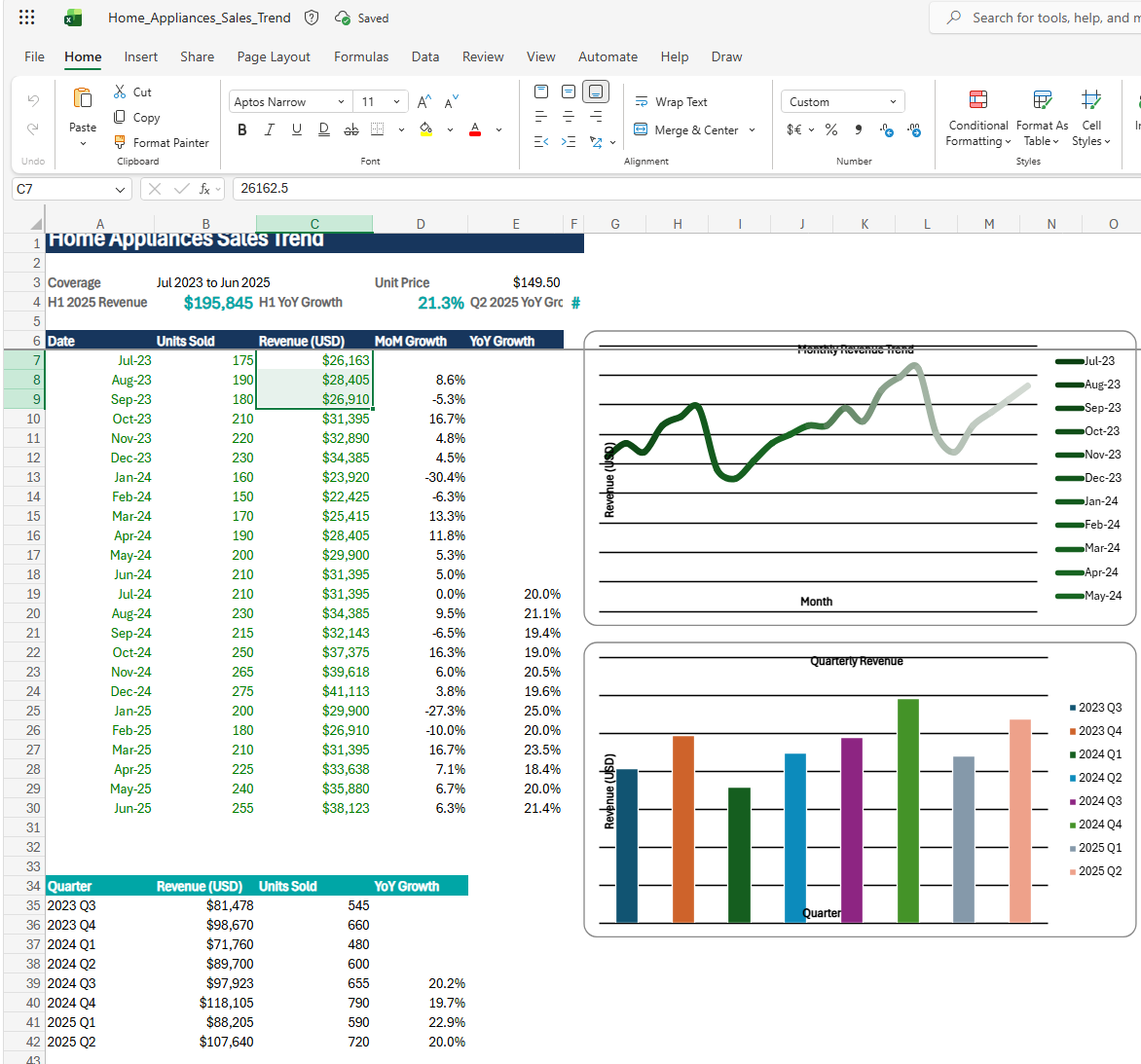Viewport: 1141px width, 1064px height.
Task: Switch to the Automate tab
Action: 607,56
